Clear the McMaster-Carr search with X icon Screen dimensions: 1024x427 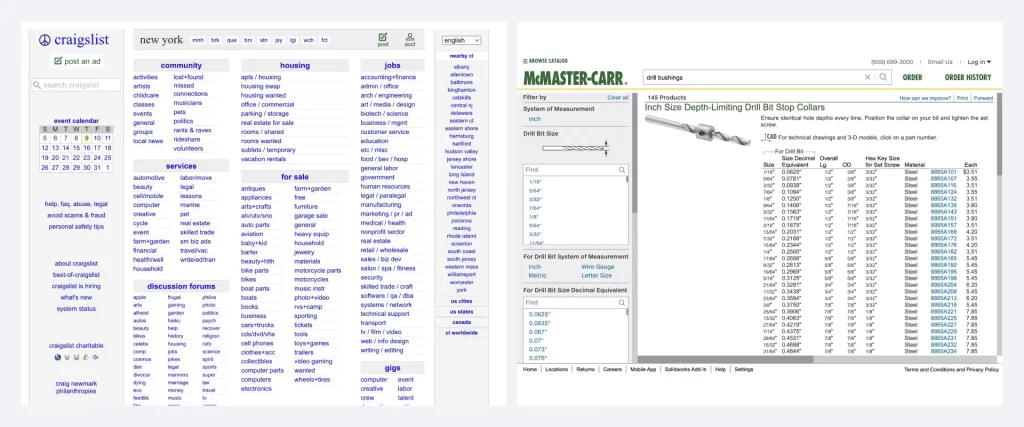[x=867, y=77]
